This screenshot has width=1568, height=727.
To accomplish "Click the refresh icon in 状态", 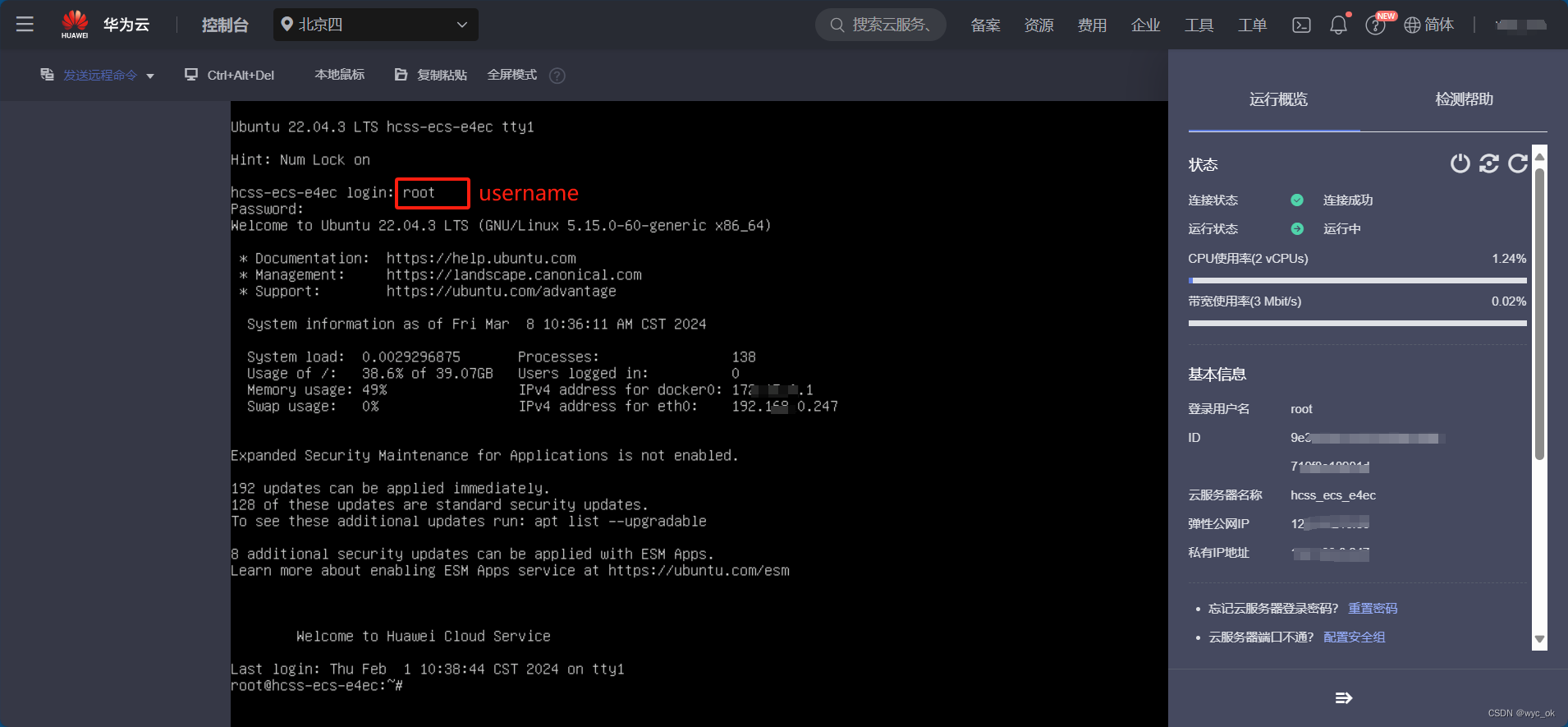I will pyautogui.click(x=1518, y=163).
